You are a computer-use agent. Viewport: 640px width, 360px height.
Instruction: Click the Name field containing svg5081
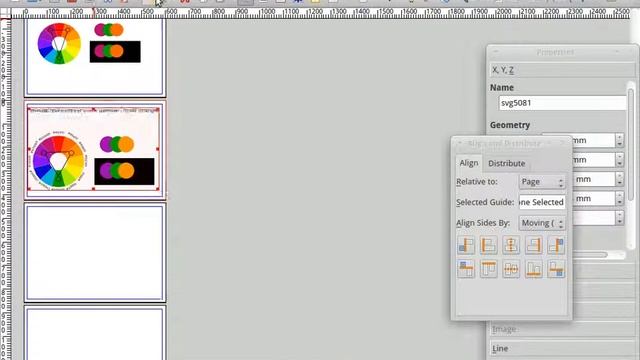[x=562, y=103]
